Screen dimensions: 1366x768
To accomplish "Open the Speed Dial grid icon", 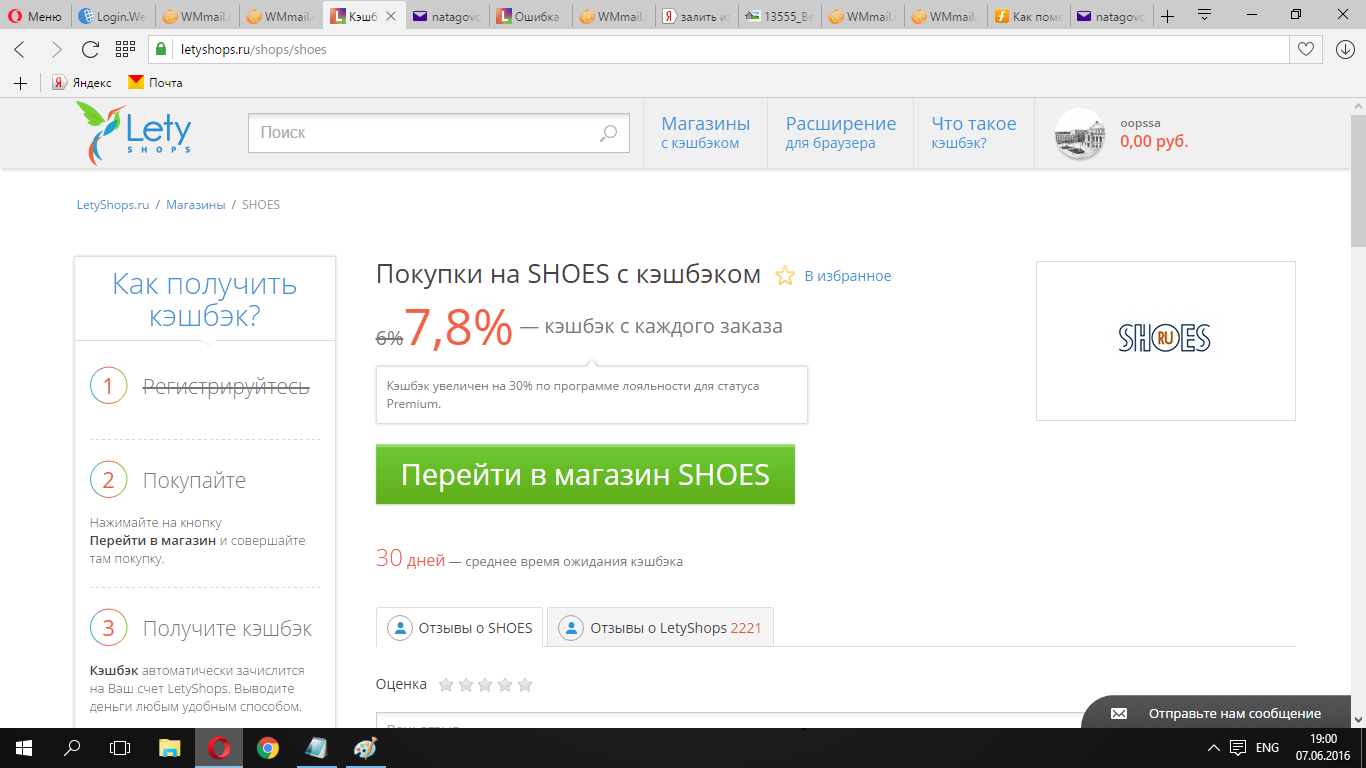I will click(125, 49).
